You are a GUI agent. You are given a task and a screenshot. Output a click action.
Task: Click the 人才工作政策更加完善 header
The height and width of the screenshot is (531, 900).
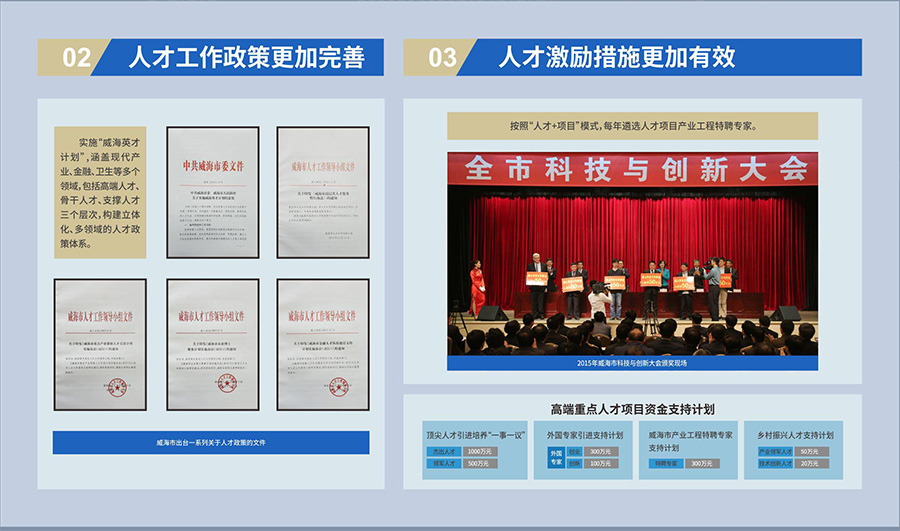point(241,58)
